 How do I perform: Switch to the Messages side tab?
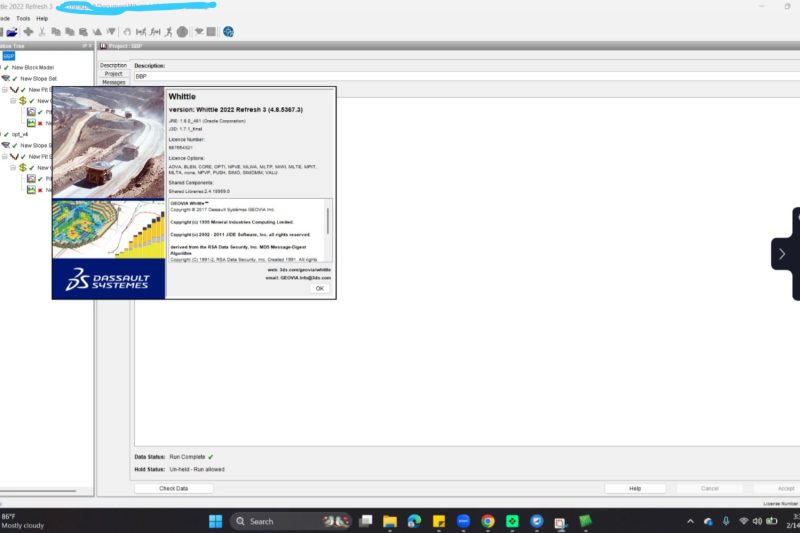pos(113,82)
